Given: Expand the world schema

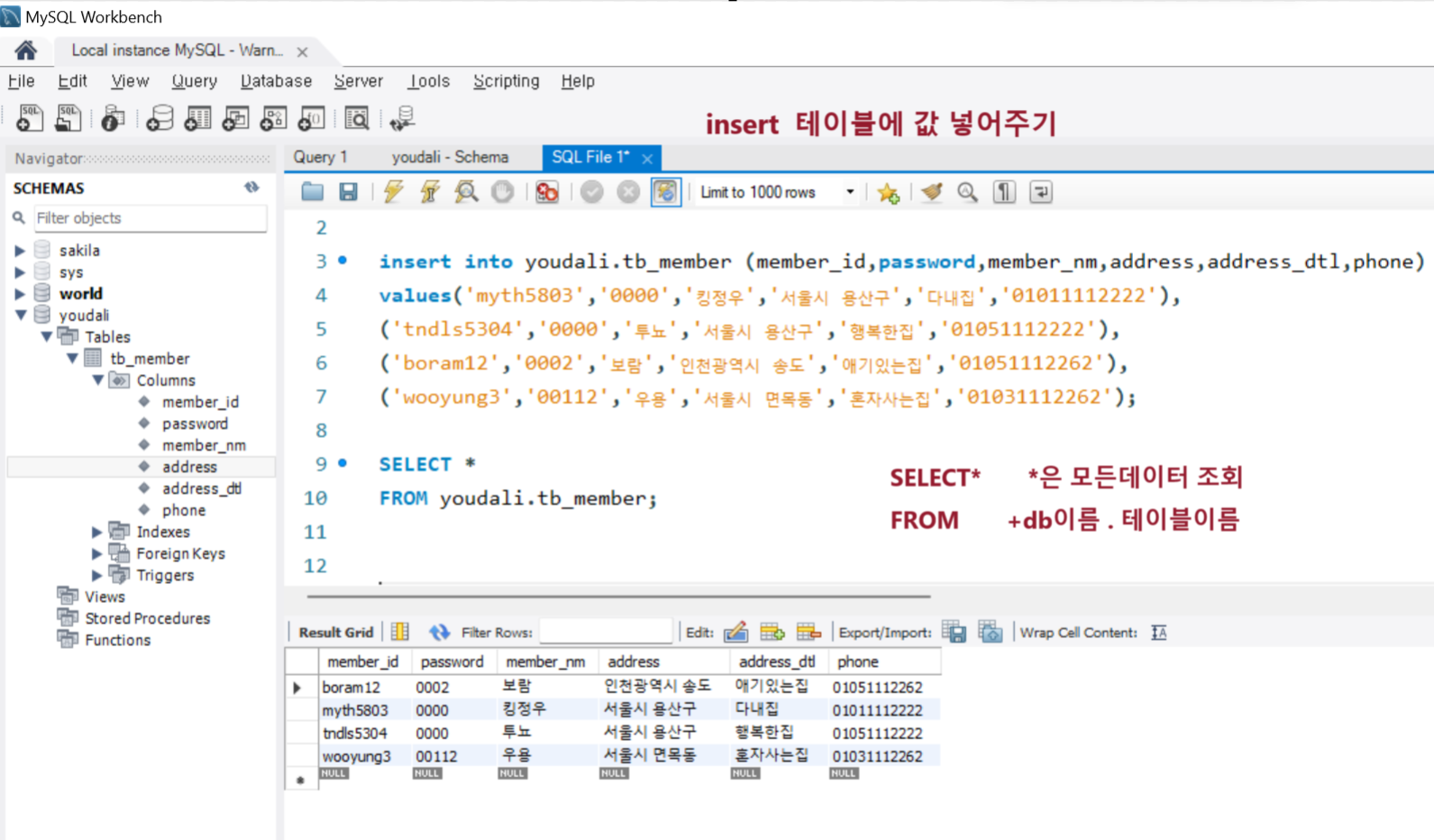Looking at the screenshot, I should point(20,294).
